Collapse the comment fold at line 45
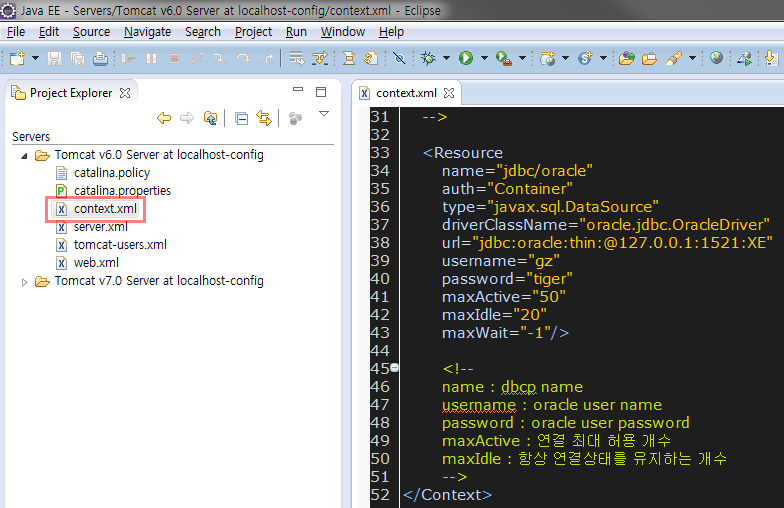This screenshot has width=784, height=508. [x=395, y=368]
